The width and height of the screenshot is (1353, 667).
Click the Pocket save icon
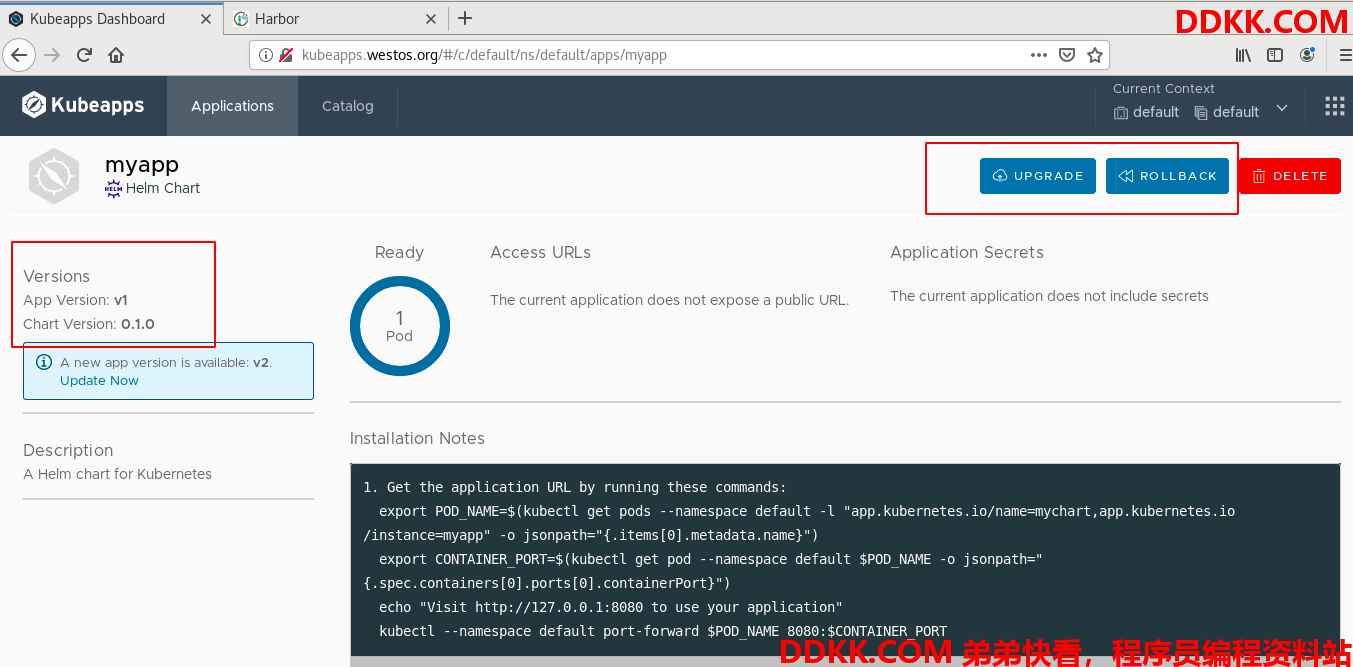click(1067, 55)
